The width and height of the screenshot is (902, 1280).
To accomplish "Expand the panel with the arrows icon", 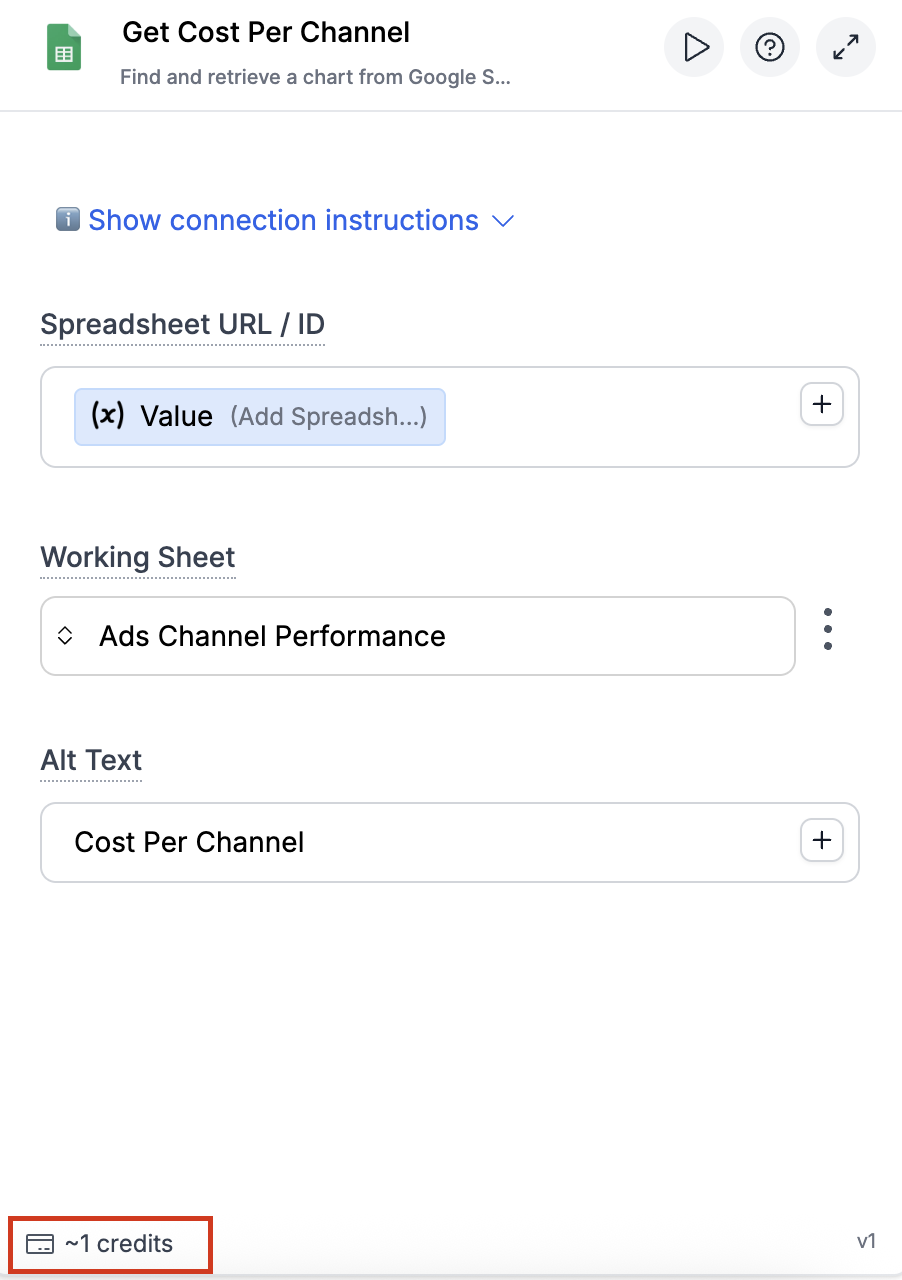I will 846,47.
